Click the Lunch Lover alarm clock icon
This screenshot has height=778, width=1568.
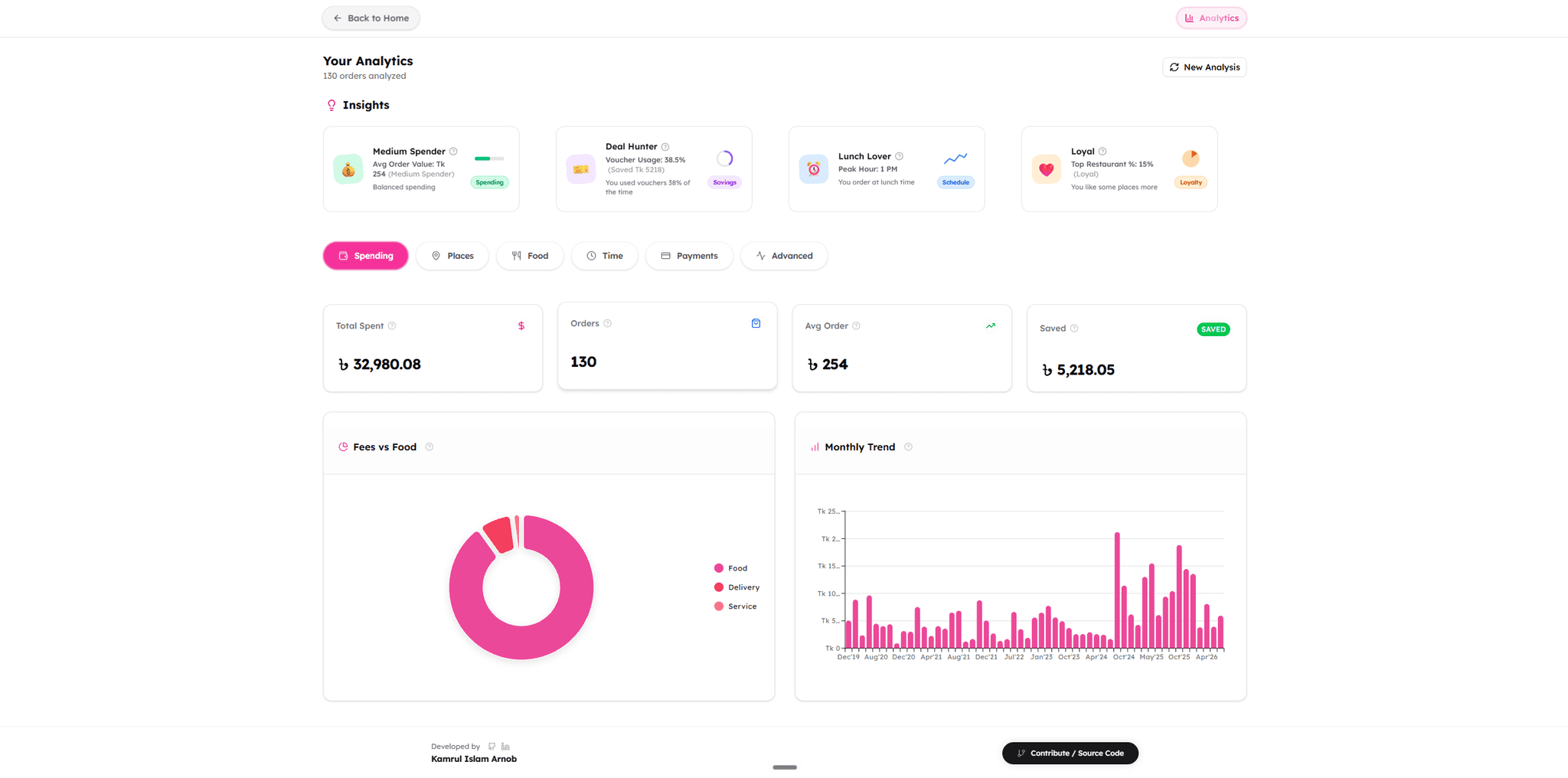pyautogui.click(x=814, y=169)
